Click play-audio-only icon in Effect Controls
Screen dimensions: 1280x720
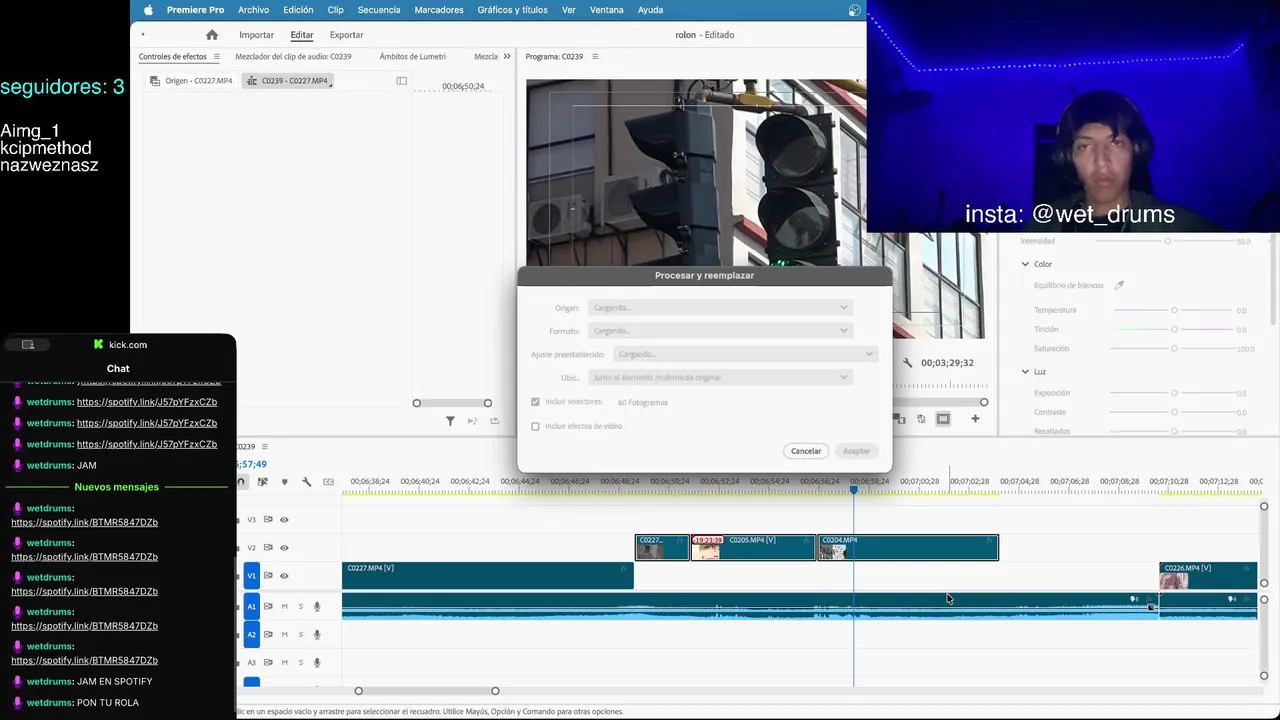pos(472,421)
